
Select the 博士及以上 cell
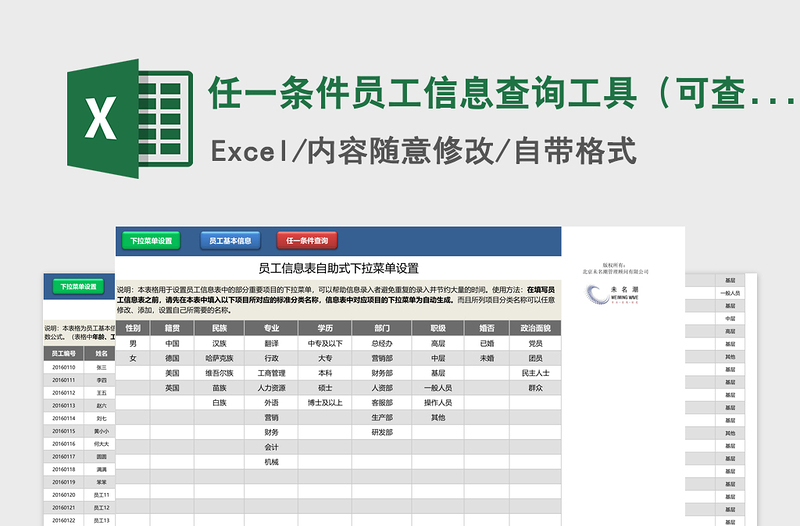pos(325,403)
